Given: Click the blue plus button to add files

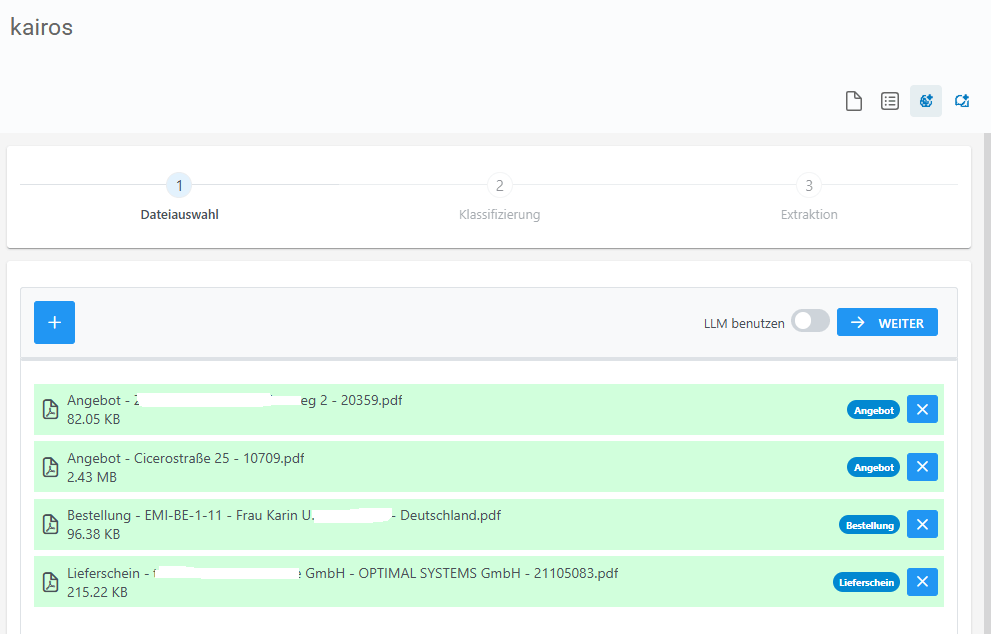Looking at the screenshot, I should [54, 322].
